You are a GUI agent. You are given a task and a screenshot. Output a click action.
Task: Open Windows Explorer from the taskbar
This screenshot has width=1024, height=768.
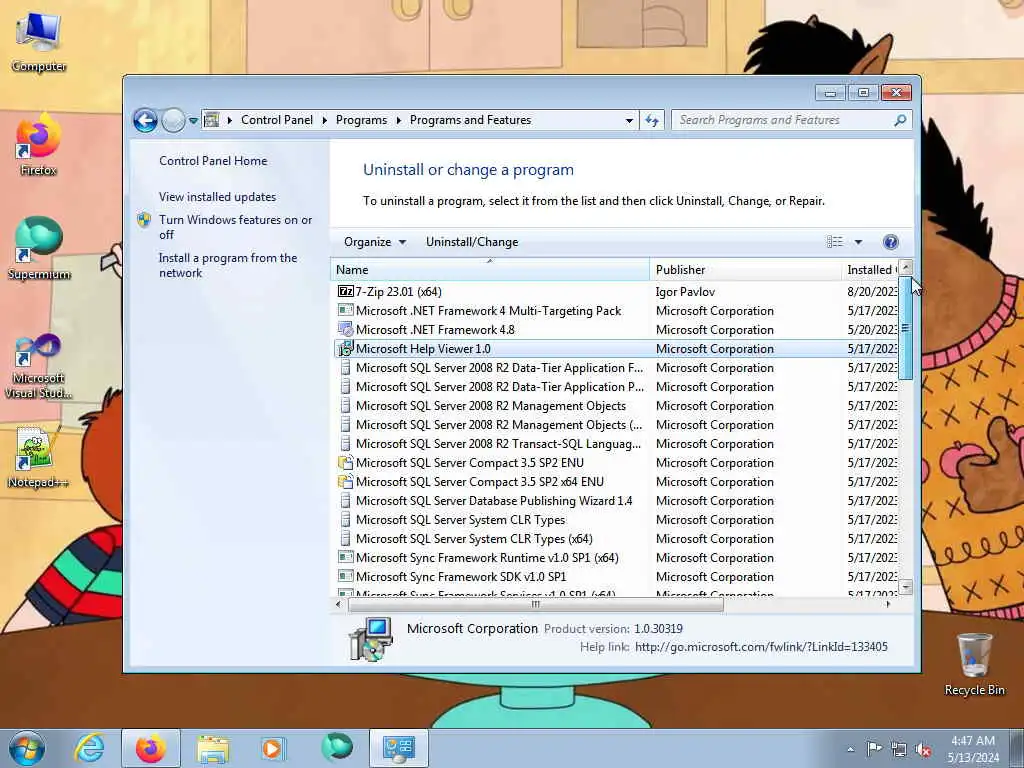coord(213,748)
